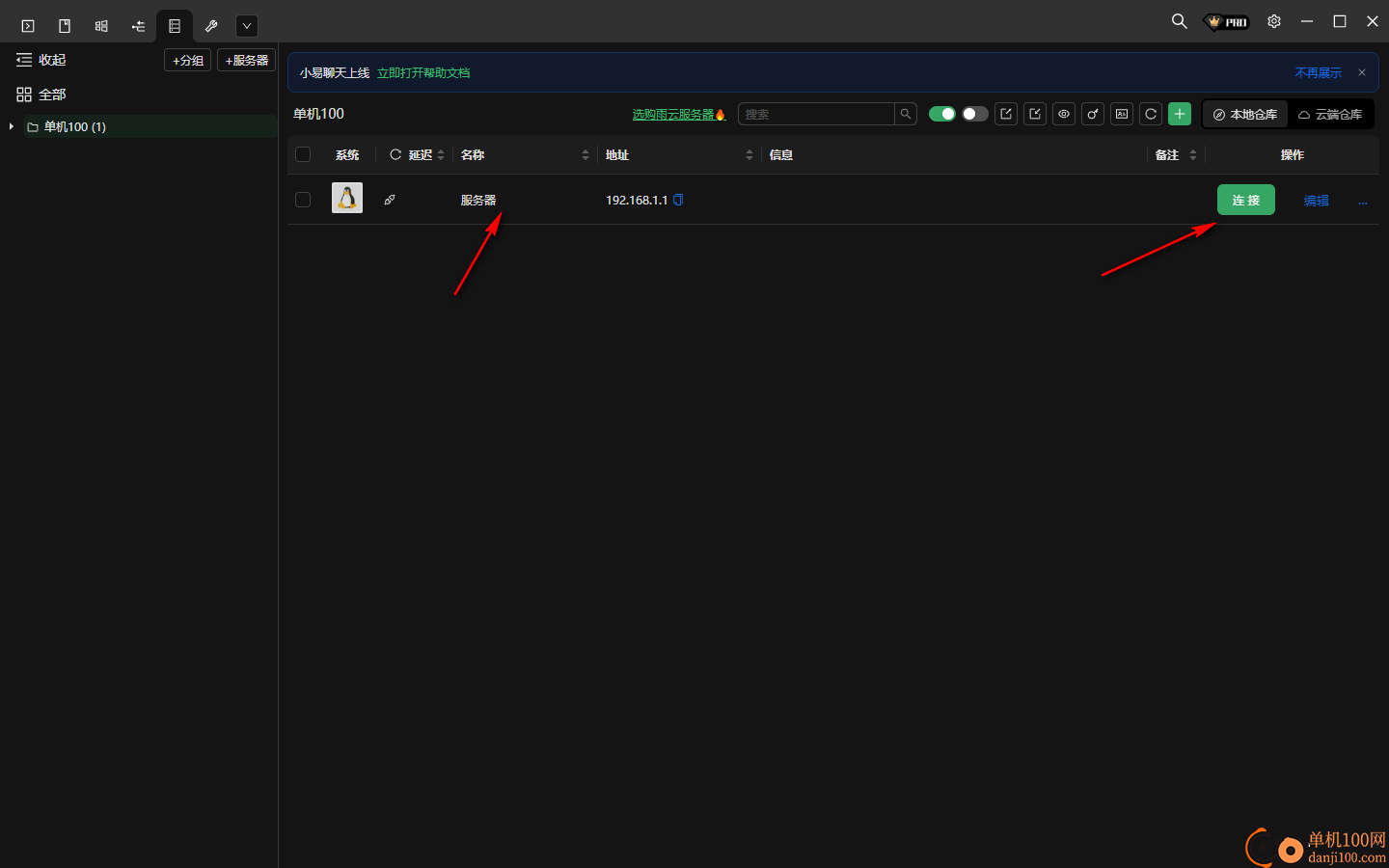Expand the tab overflow chevron dropdown
Viewport: 1389px width, 868px height.
(x=247, y=26)
